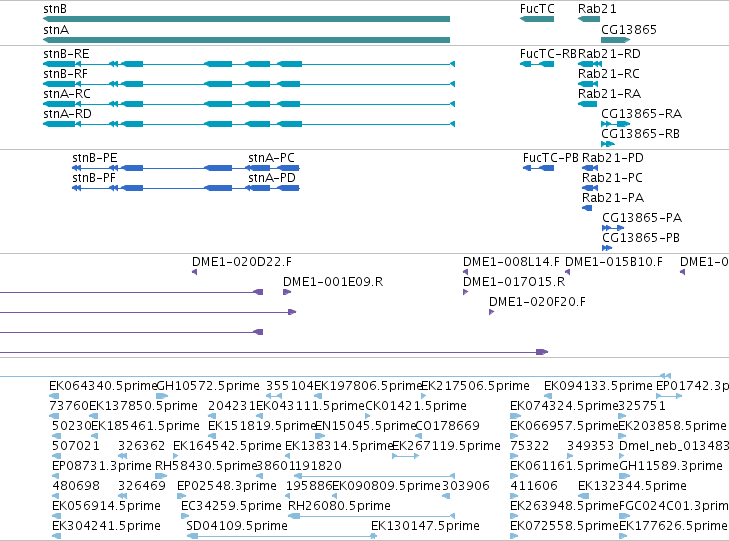Viewport: 729px width, 541px height.
Task: Select the CG13865-RA transcript label
Action: tap(642, 114)
